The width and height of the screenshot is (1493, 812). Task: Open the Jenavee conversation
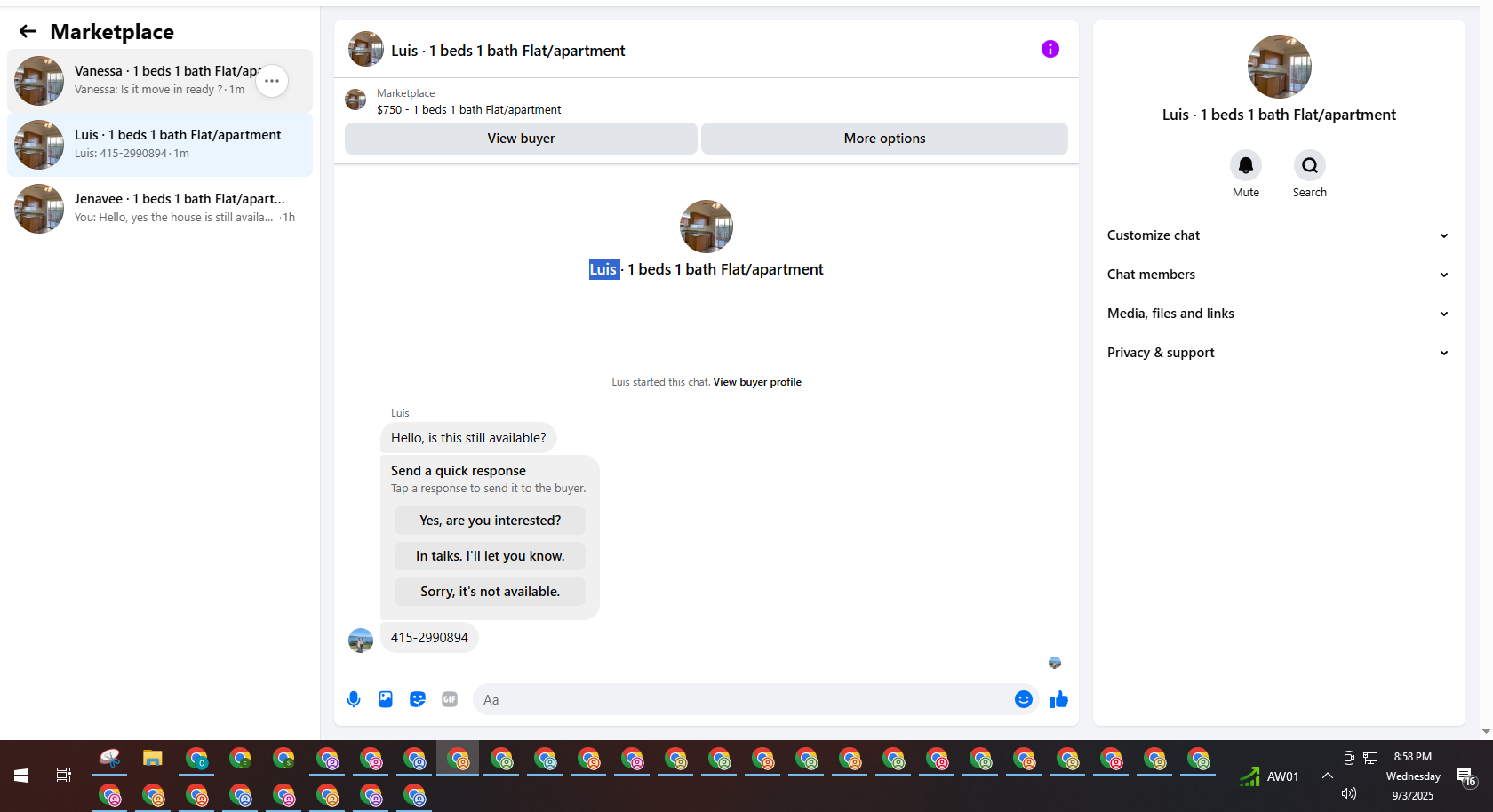pyautogui.click(x=160, y=209)
